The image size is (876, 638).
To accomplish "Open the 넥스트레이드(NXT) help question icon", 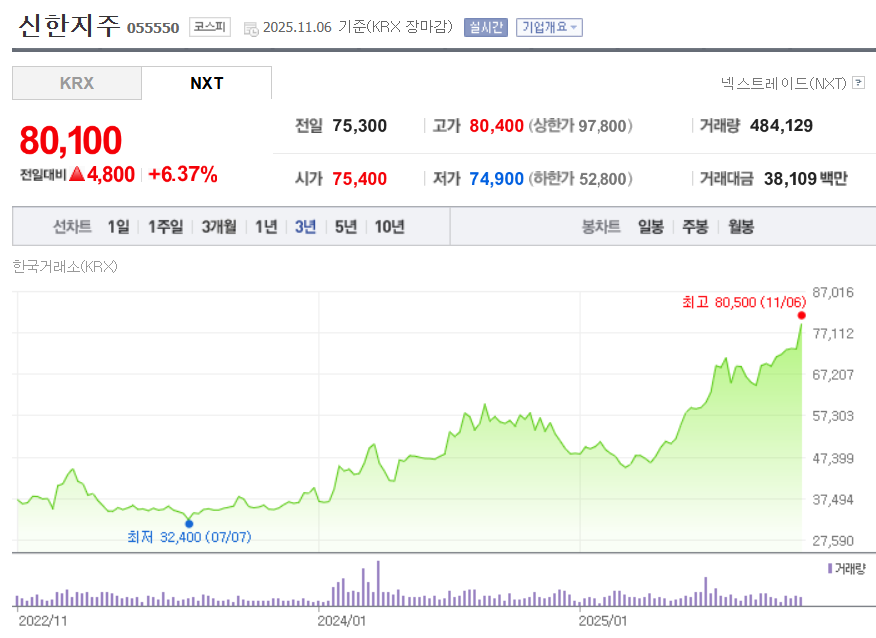I will point(859,83).
